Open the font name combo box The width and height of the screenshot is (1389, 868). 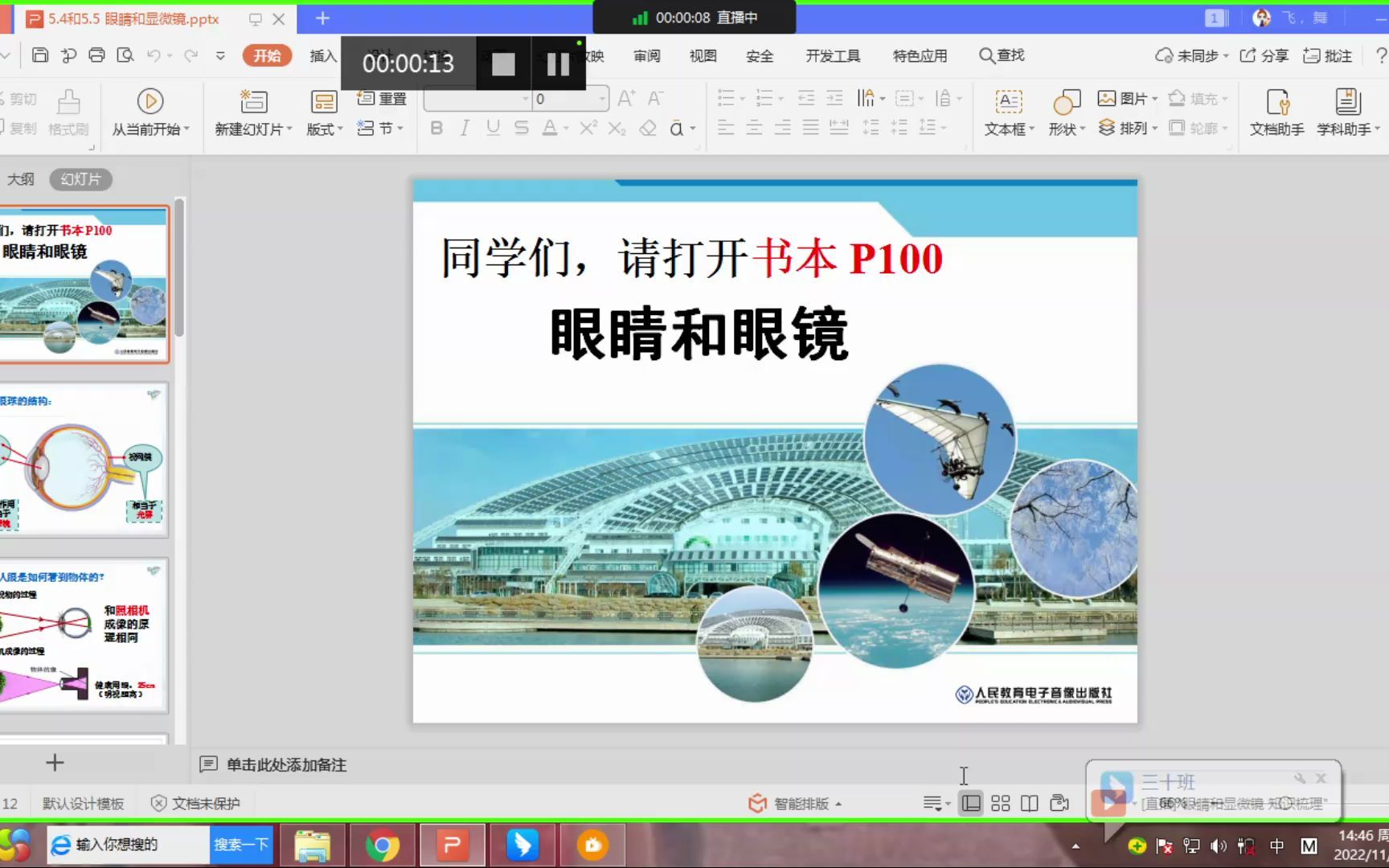[x=477, y=99]
